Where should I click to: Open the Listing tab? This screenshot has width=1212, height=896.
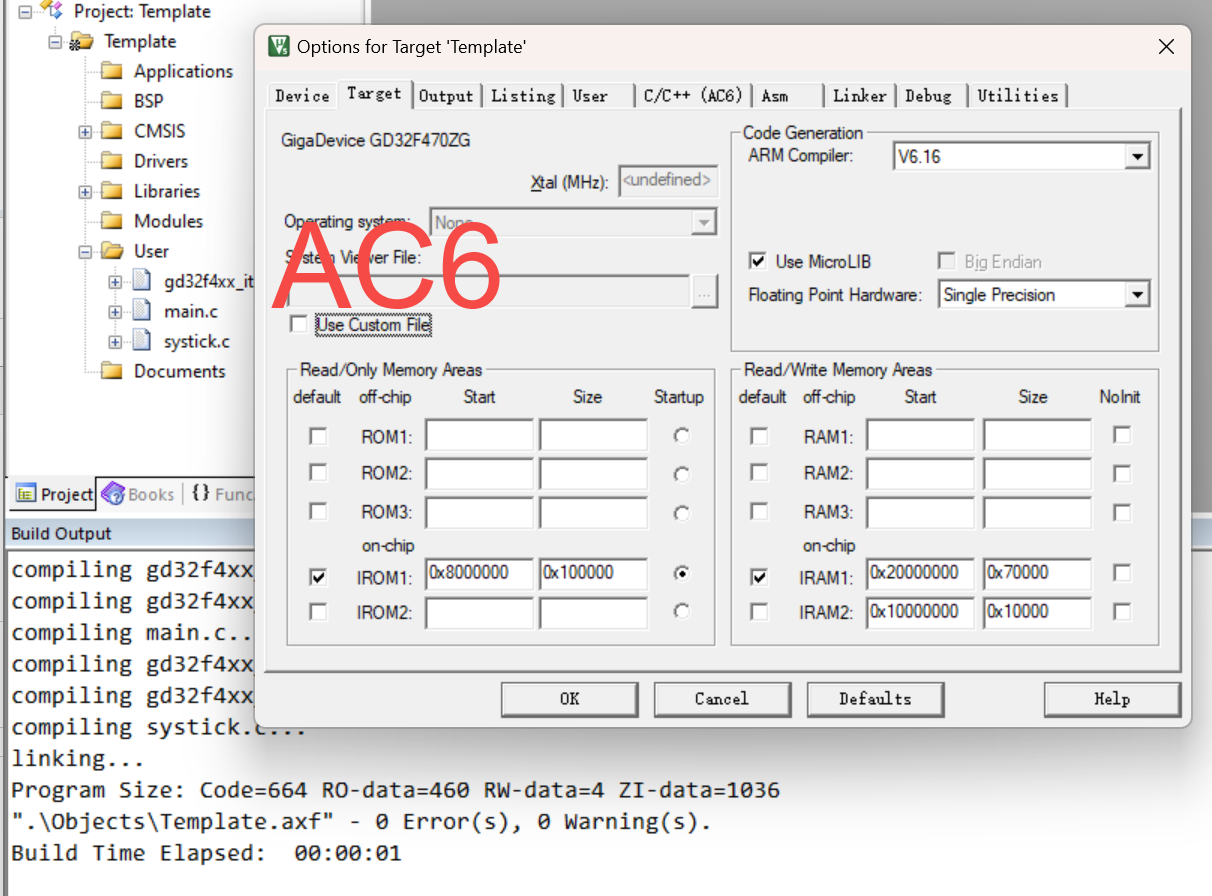coord(523,96)
